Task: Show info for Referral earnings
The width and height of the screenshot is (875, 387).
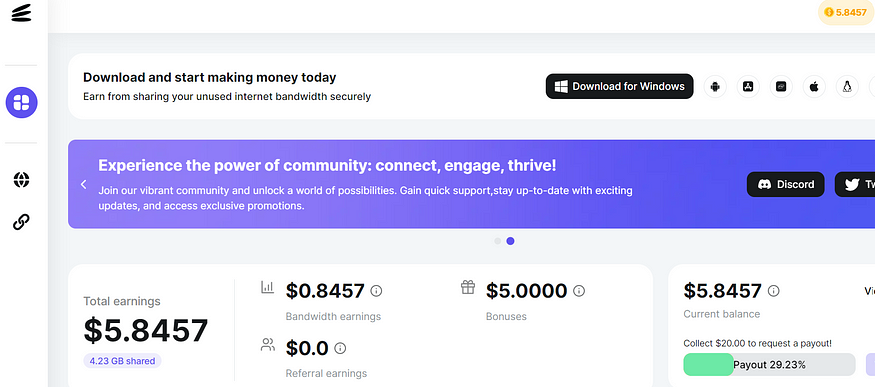Action: click(x=340, y=349)
